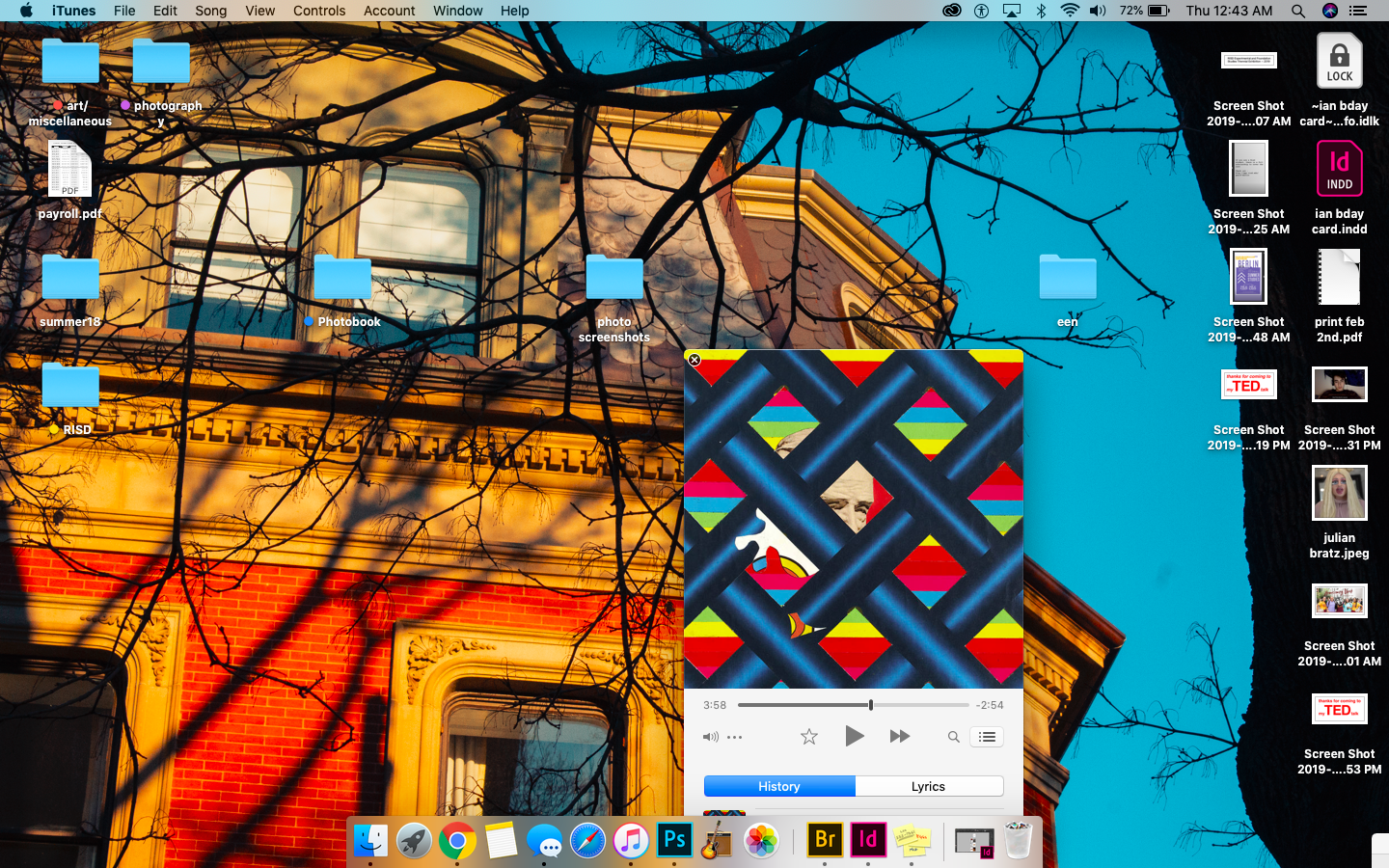Open the Controls menu
Viewport: 1389px width, 868px height.
click(x=319, y=11)
